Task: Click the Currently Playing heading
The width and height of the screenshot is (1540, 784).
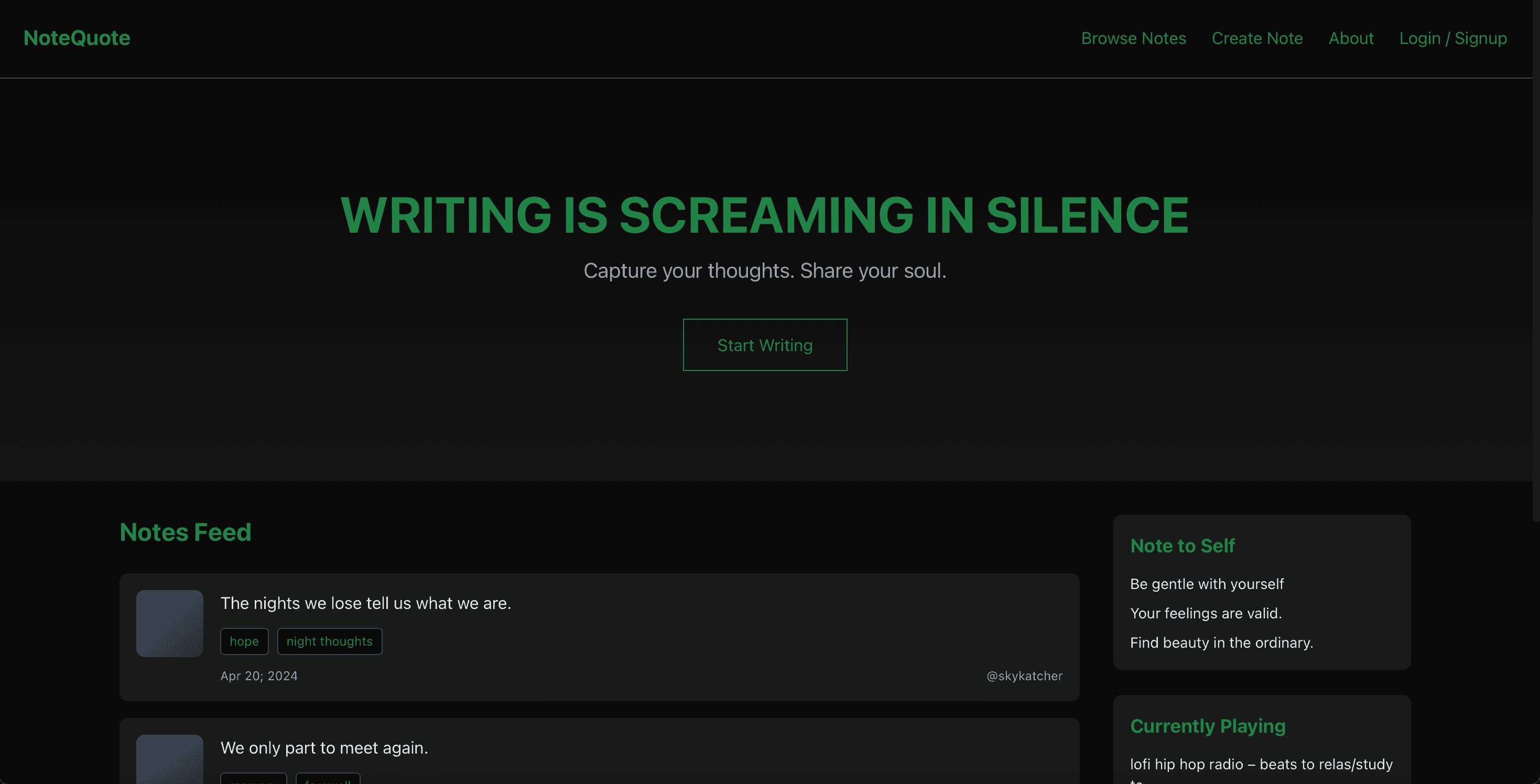Action: coord(1208,725)
